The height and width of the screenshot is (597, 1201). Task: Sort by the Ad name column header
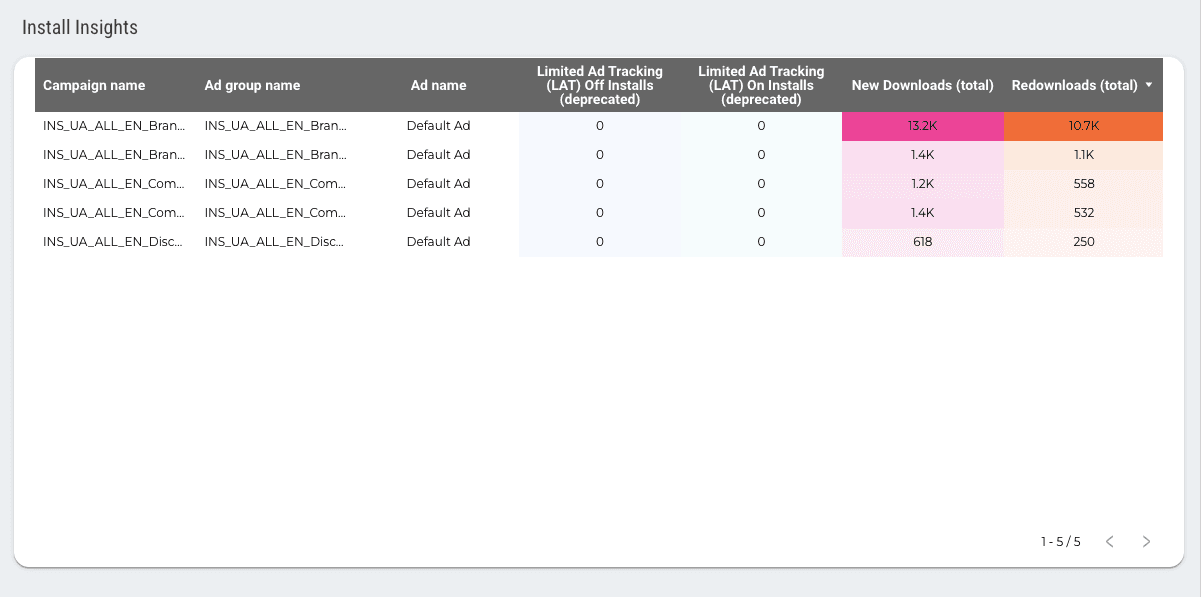(438, 85)
